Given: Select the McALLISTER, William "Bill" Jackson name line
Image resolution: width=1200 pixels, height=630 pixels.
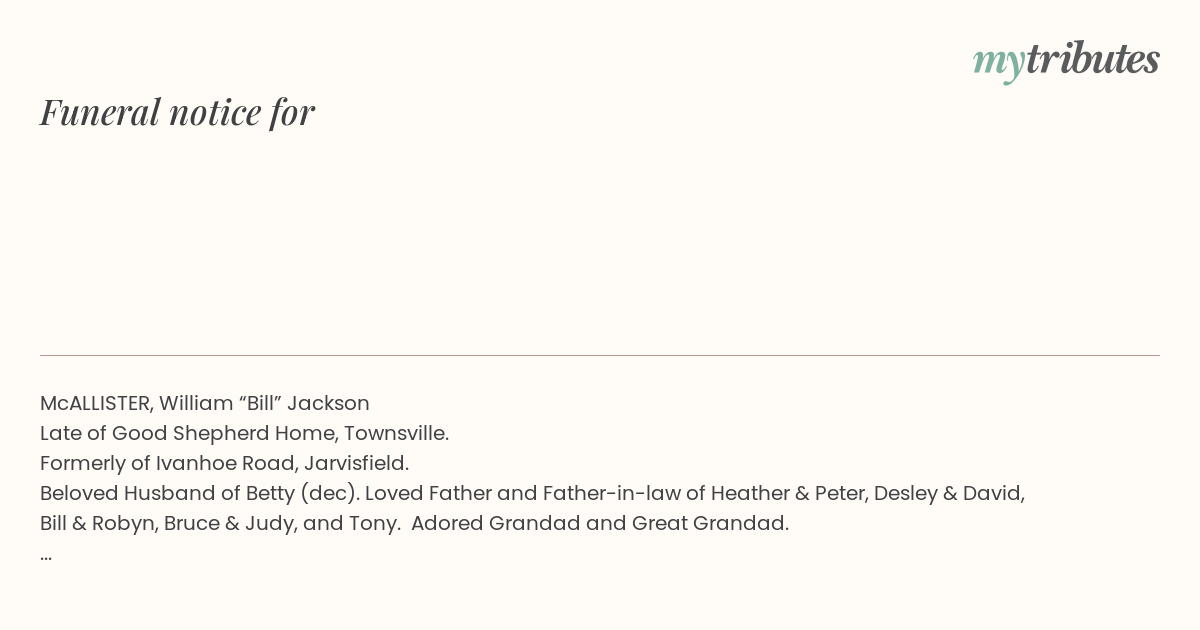Looking at the screenshot, I should click(205, 403).
